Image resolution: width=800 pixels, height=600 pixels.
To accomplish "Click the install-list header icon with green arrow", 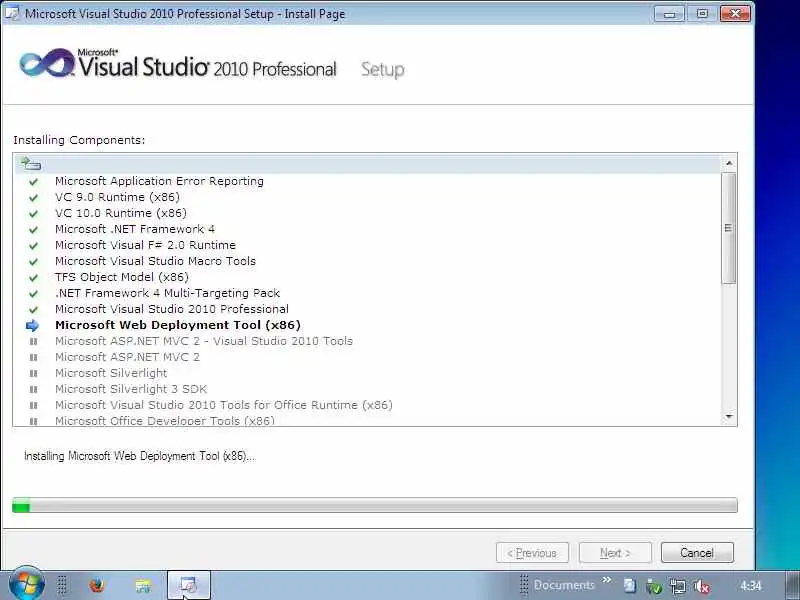I will pyautogui.click(x=31, y=164).
